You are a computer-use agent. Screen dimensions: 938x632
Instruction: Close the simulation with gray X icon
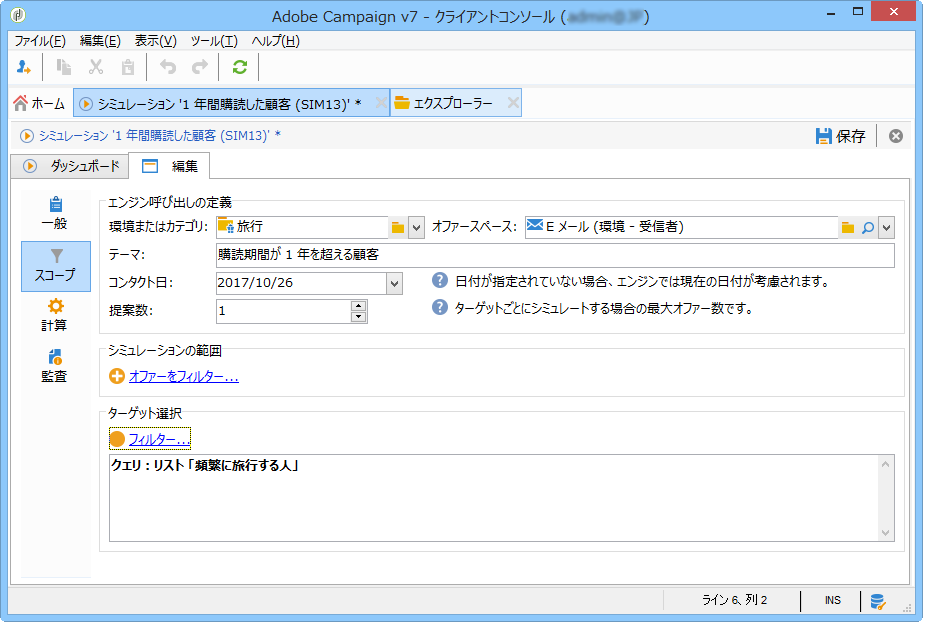(896, 136)
